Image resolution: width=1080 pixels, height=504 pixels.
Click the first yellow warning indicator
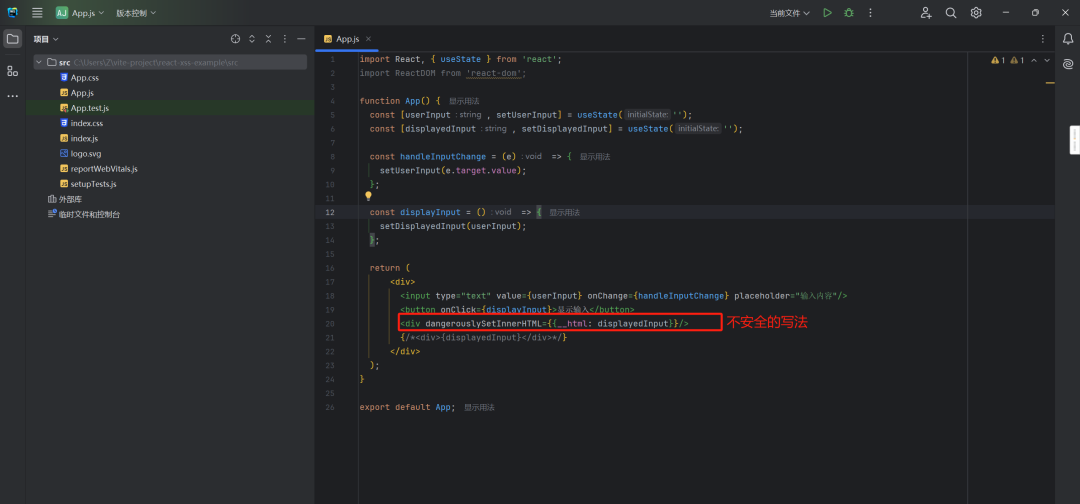tap(998, 61)
